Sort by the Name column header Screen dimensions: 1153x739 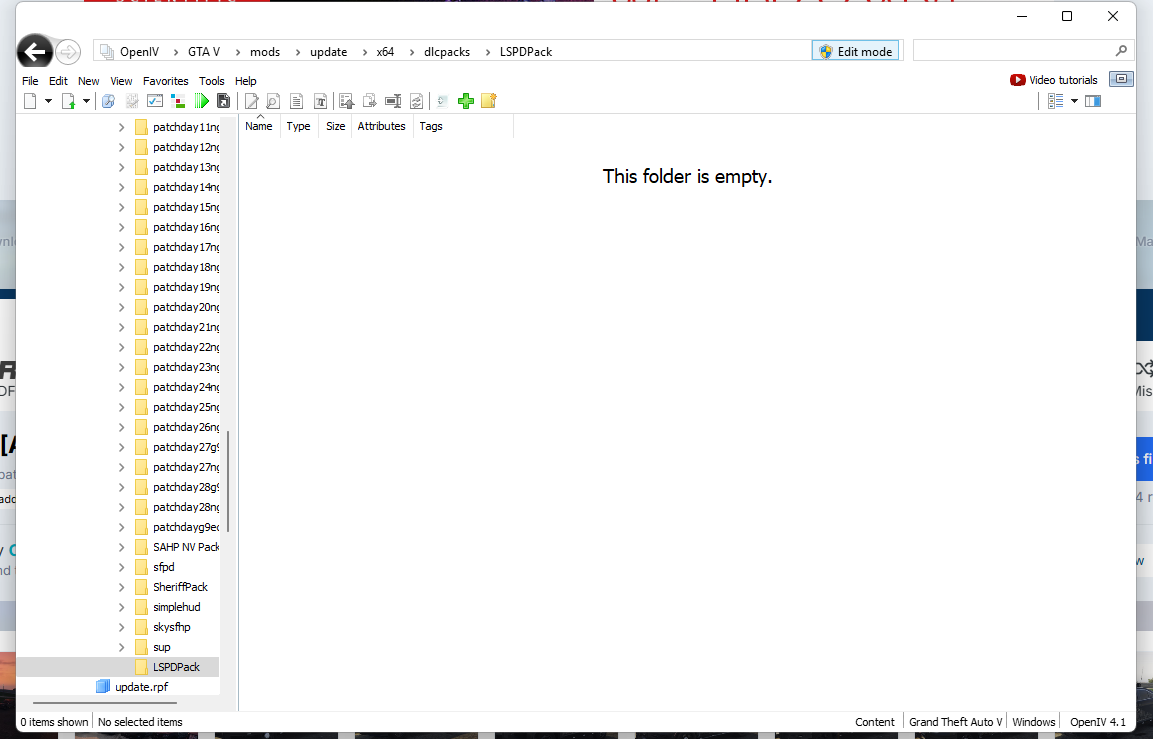[259, 126]
